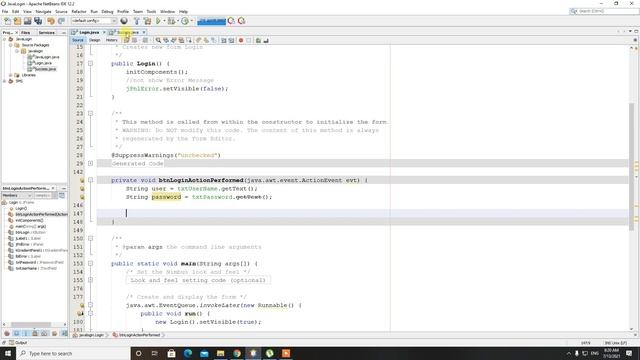Click the Navigator filter icon showing inherited members
Viewport: 640px width, 360px height.
[7, 333]
